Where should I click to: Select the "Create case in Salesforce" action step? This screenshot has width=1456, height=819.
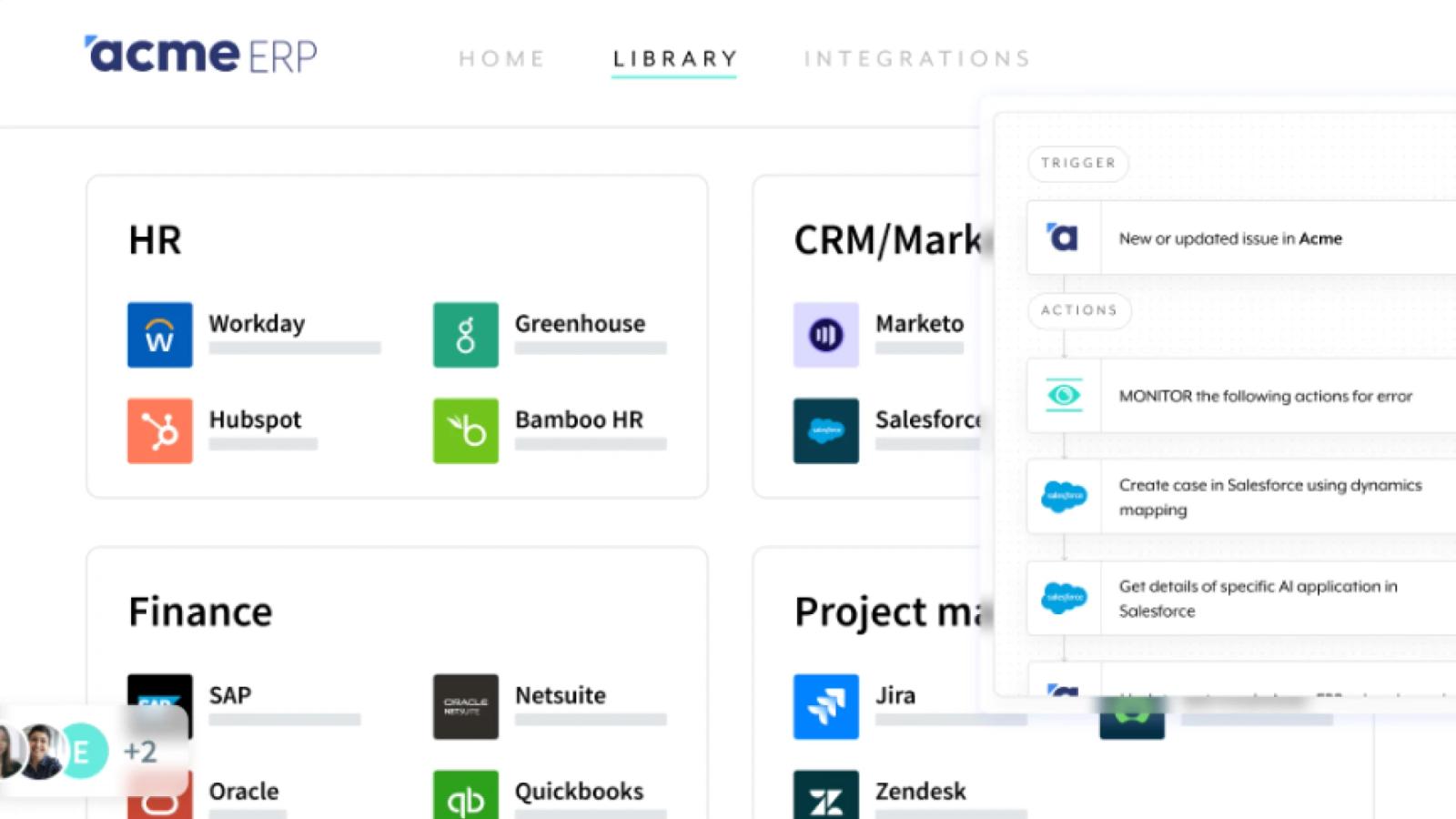click(x=1241, y=496)
